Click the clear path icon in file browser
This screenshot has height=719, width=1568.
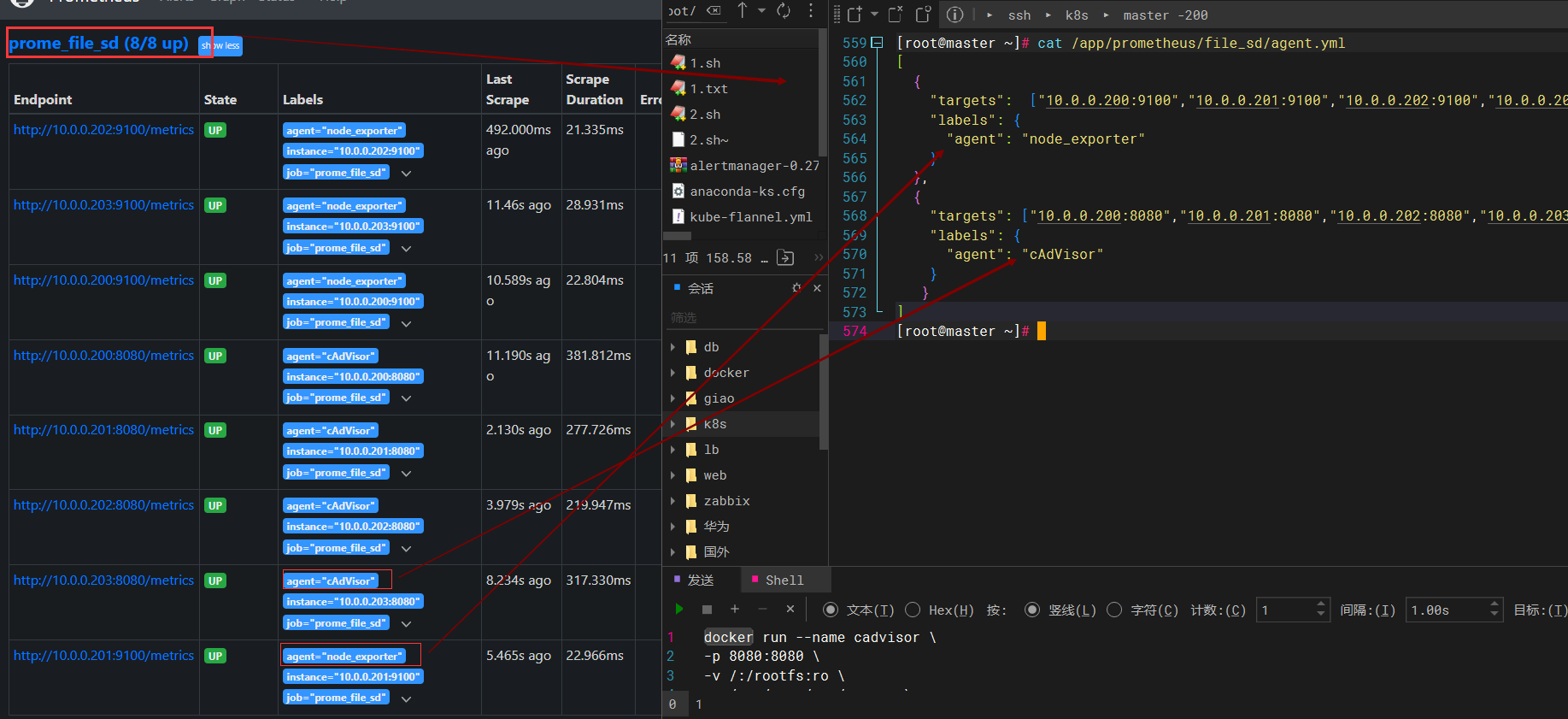pyautogui.click(x=714, y=10)
